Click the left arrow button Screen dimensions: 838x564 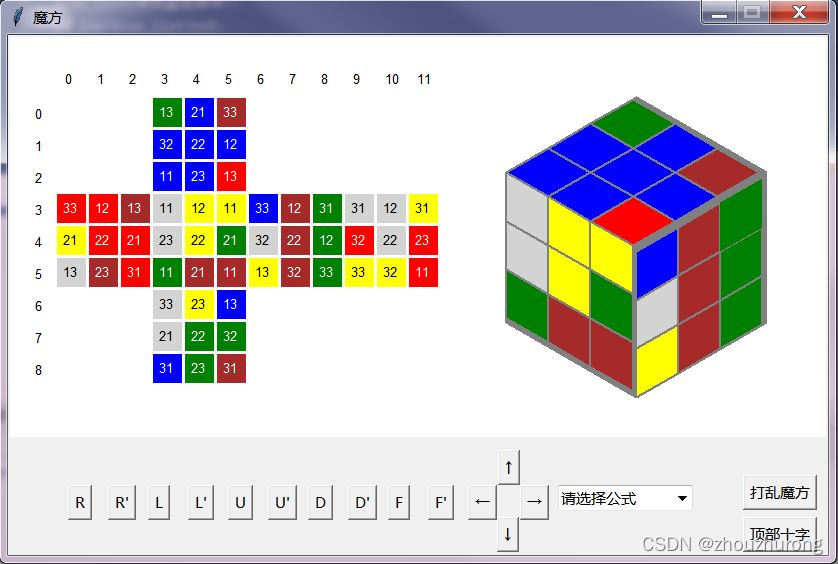tap(483, 501)
